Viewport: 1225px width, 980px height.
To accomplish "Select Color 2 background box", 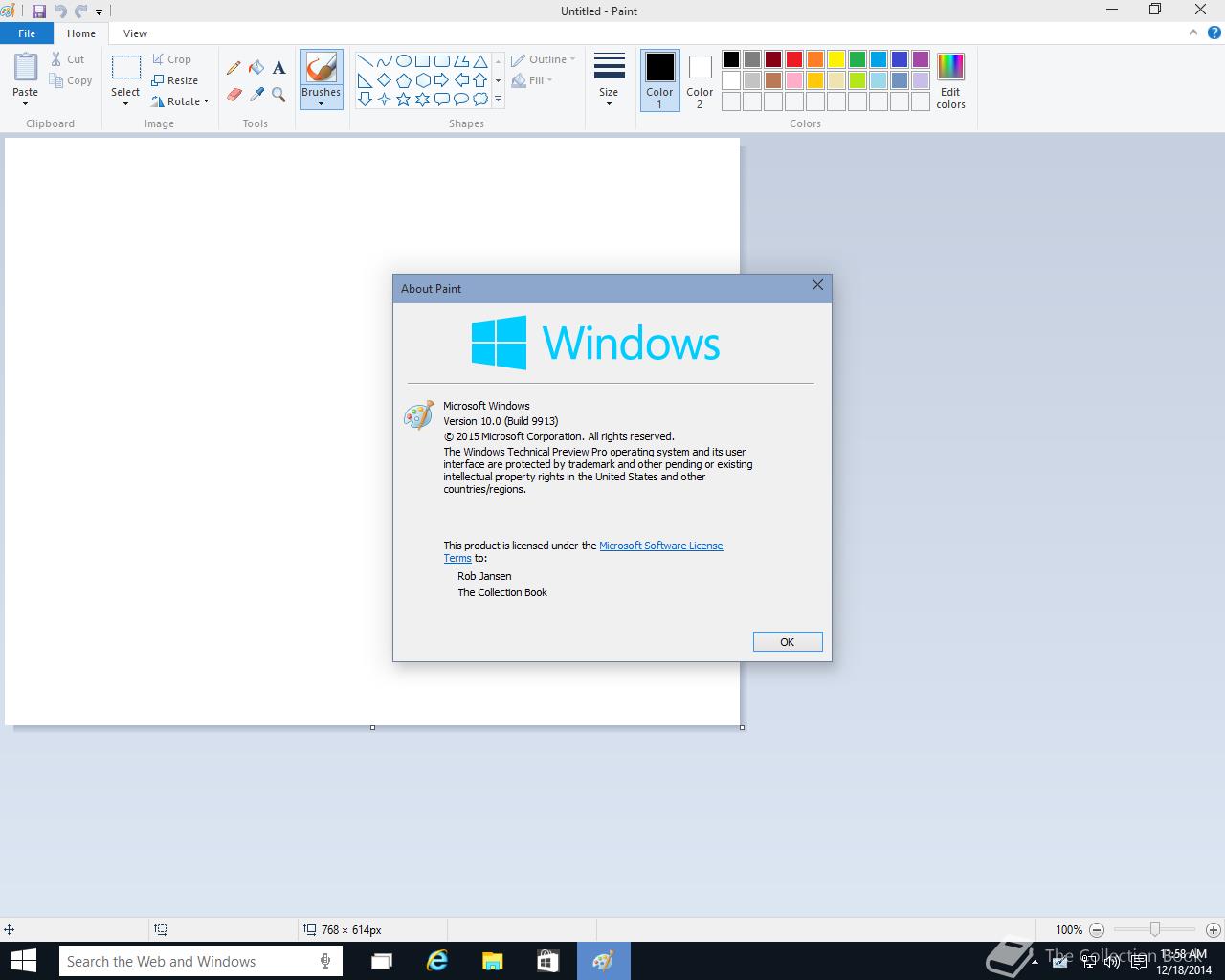I will coord(700,80).
